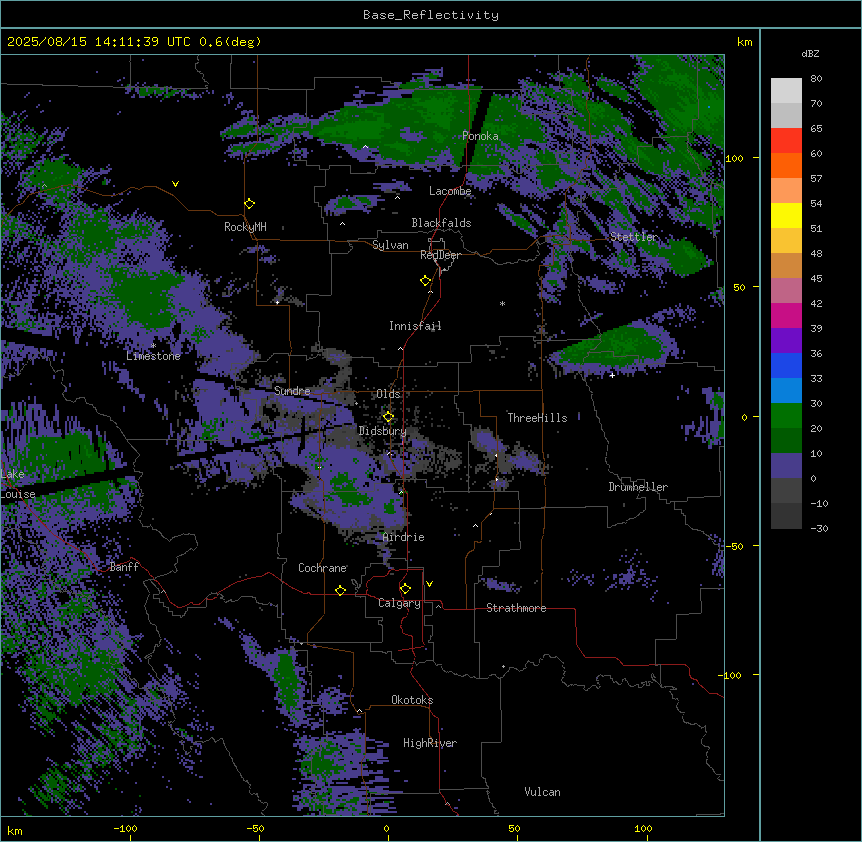The width and height of the screenshot is (862, 842).
Task: Click the 80 value atop the dBZ legend
Action: point(816,79)
